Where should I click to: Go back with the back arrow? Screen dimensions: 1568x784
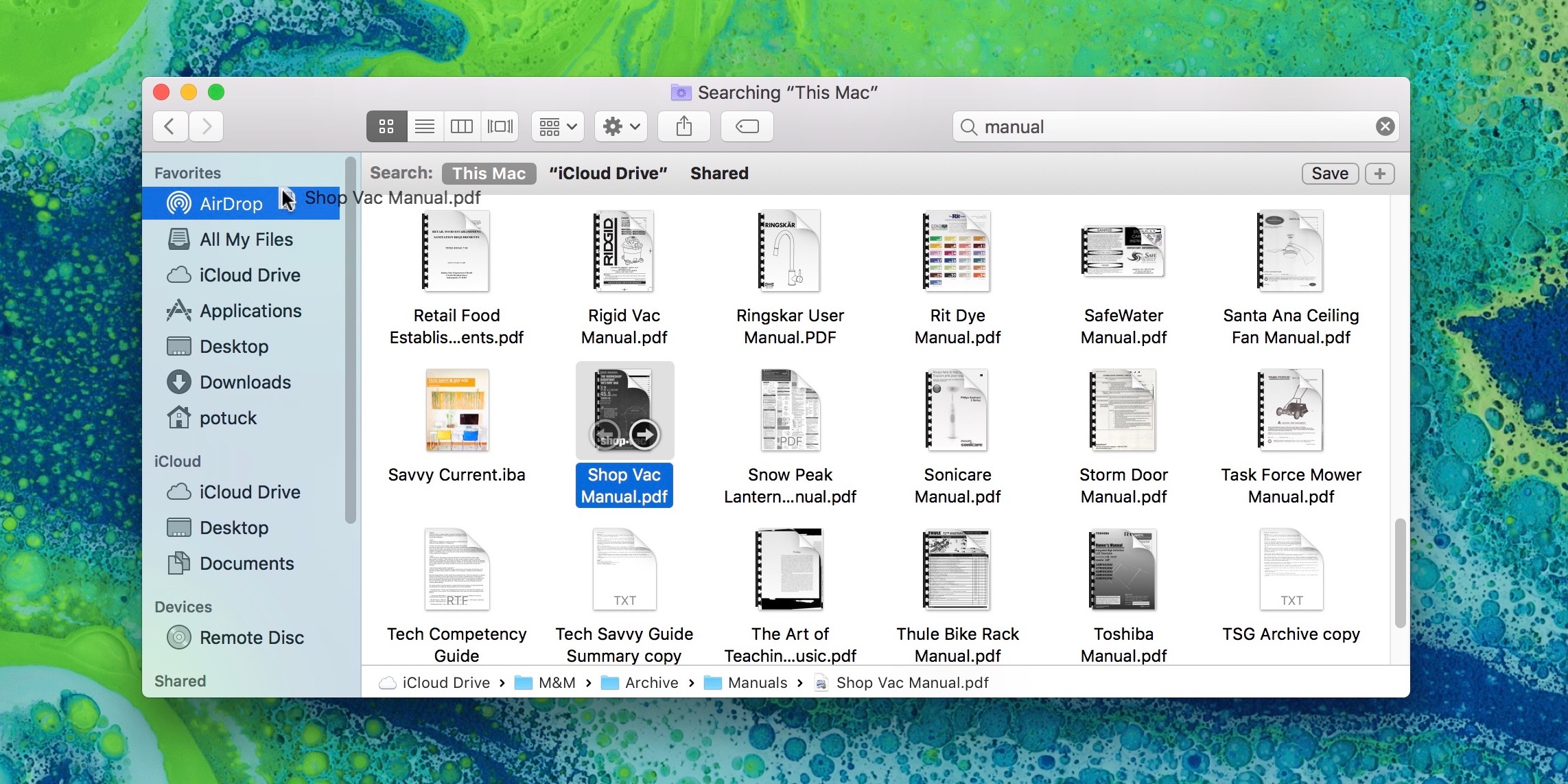click(x=170, y=126)
